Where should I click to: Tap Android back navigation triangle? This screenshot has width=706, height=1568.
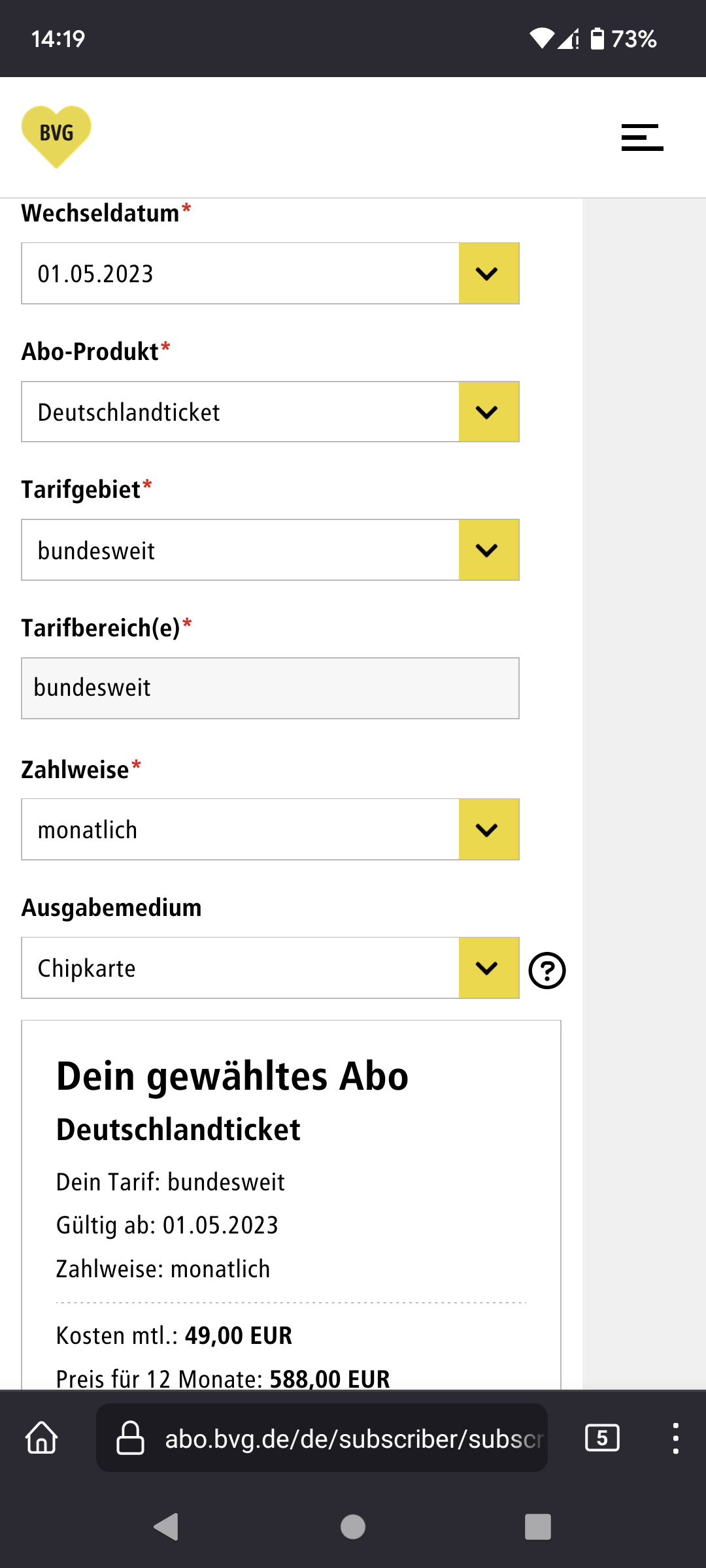[166, 1527]
